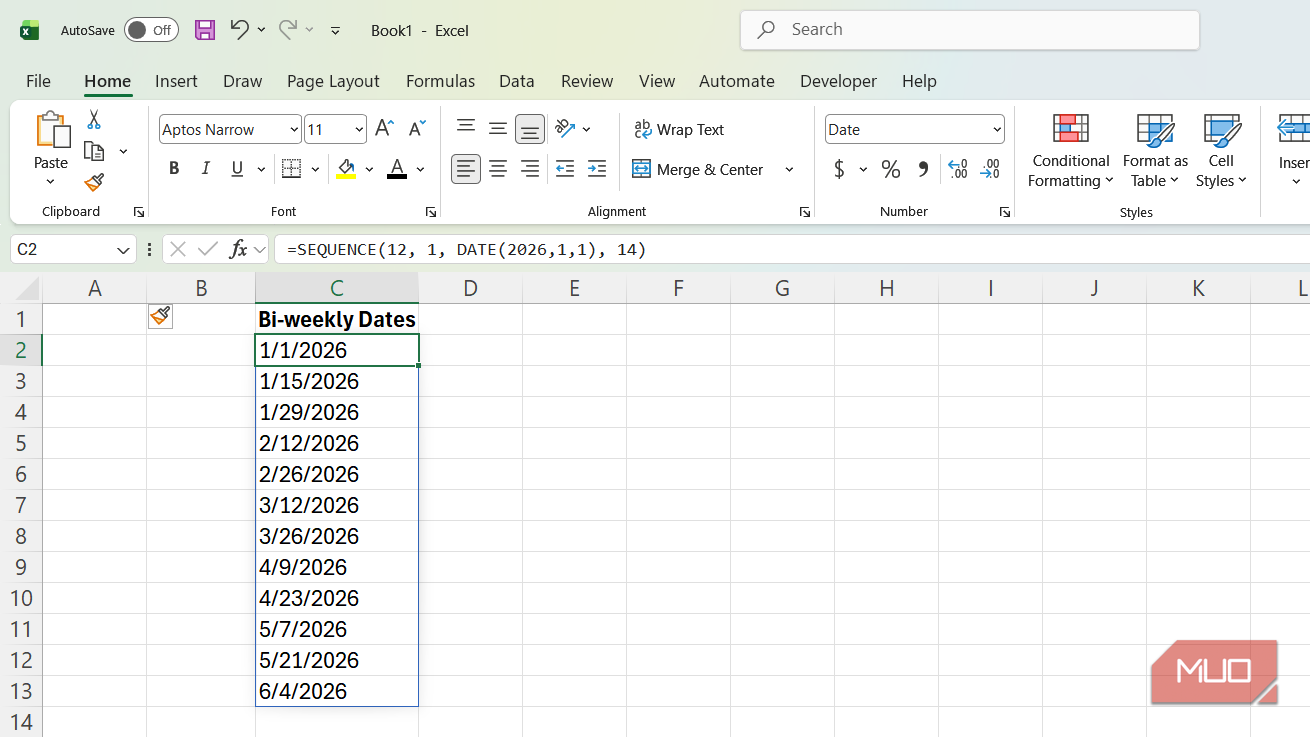Click the Paste button
This screenshot has width=1310, height=737.
[x=51, y=149]
